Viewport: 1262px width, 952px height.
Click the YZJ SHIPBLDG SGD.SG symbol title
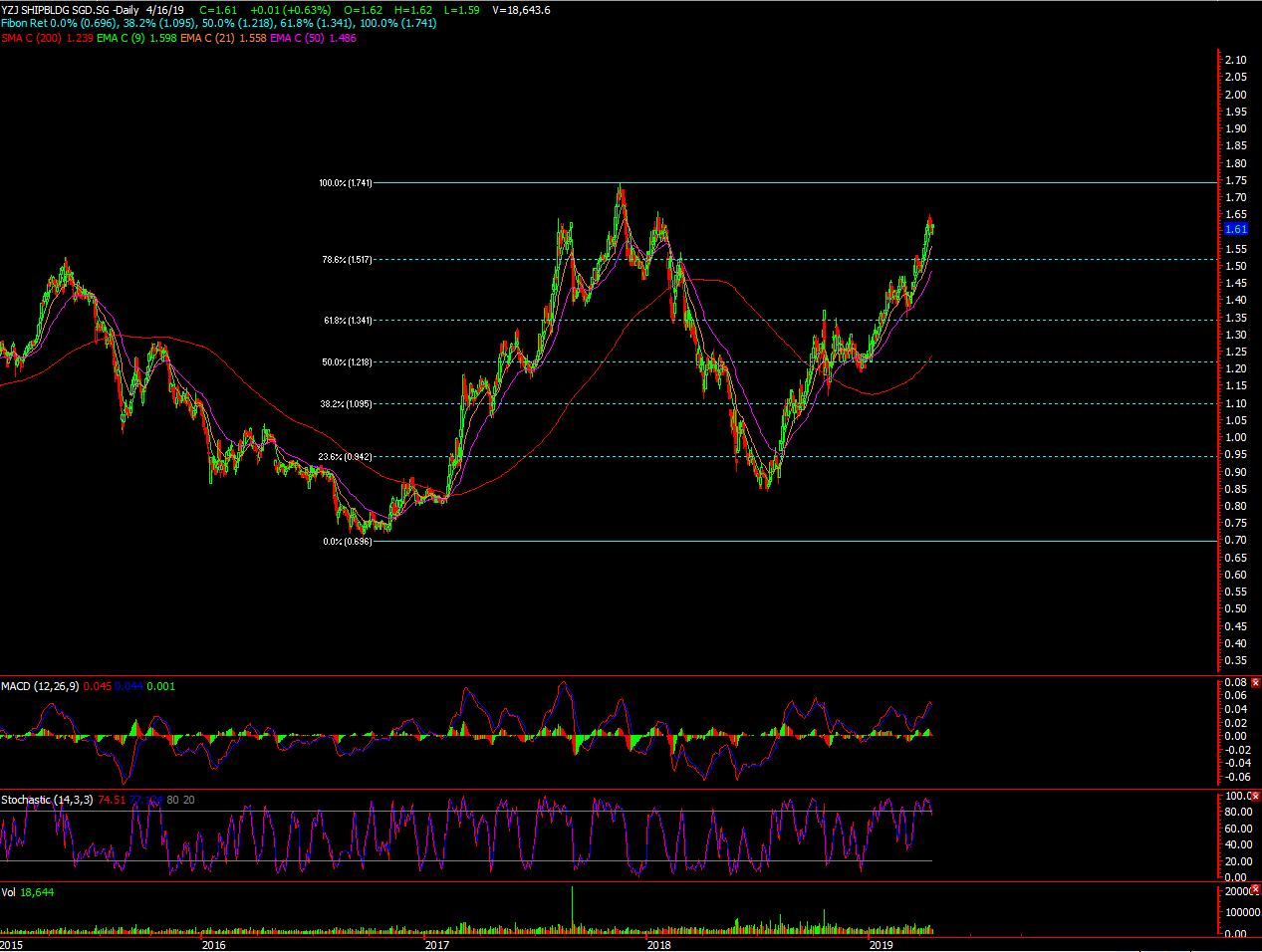(55, 10)
